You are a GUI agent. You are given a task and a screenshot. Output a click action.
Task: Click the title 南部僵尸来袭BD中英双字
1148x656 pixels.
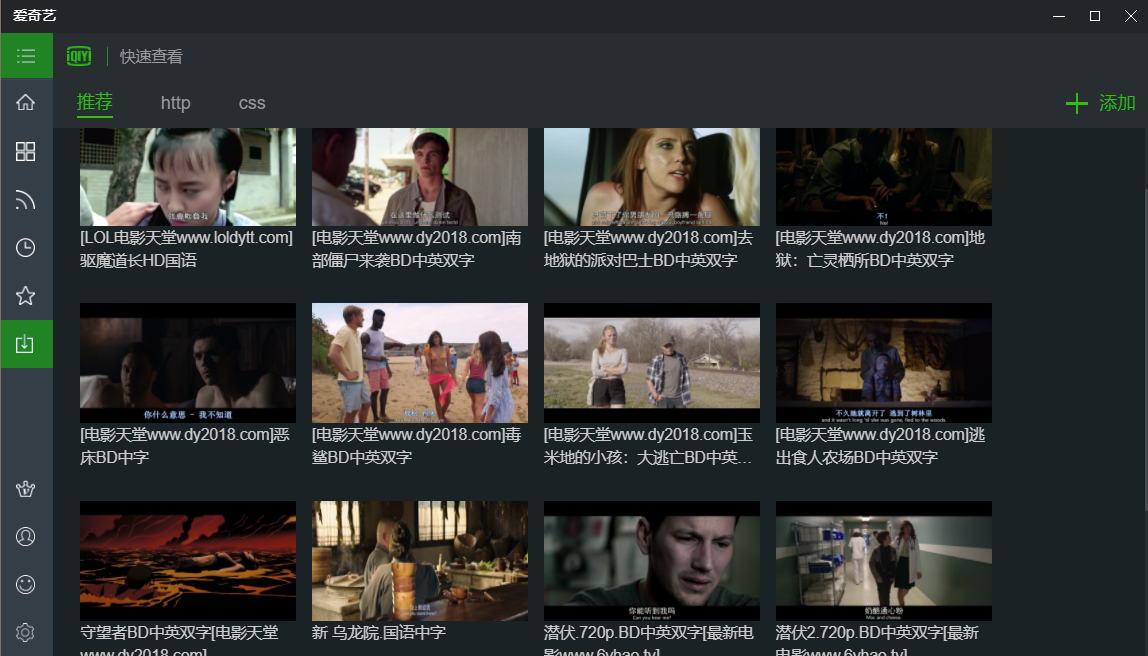(417, 249)
